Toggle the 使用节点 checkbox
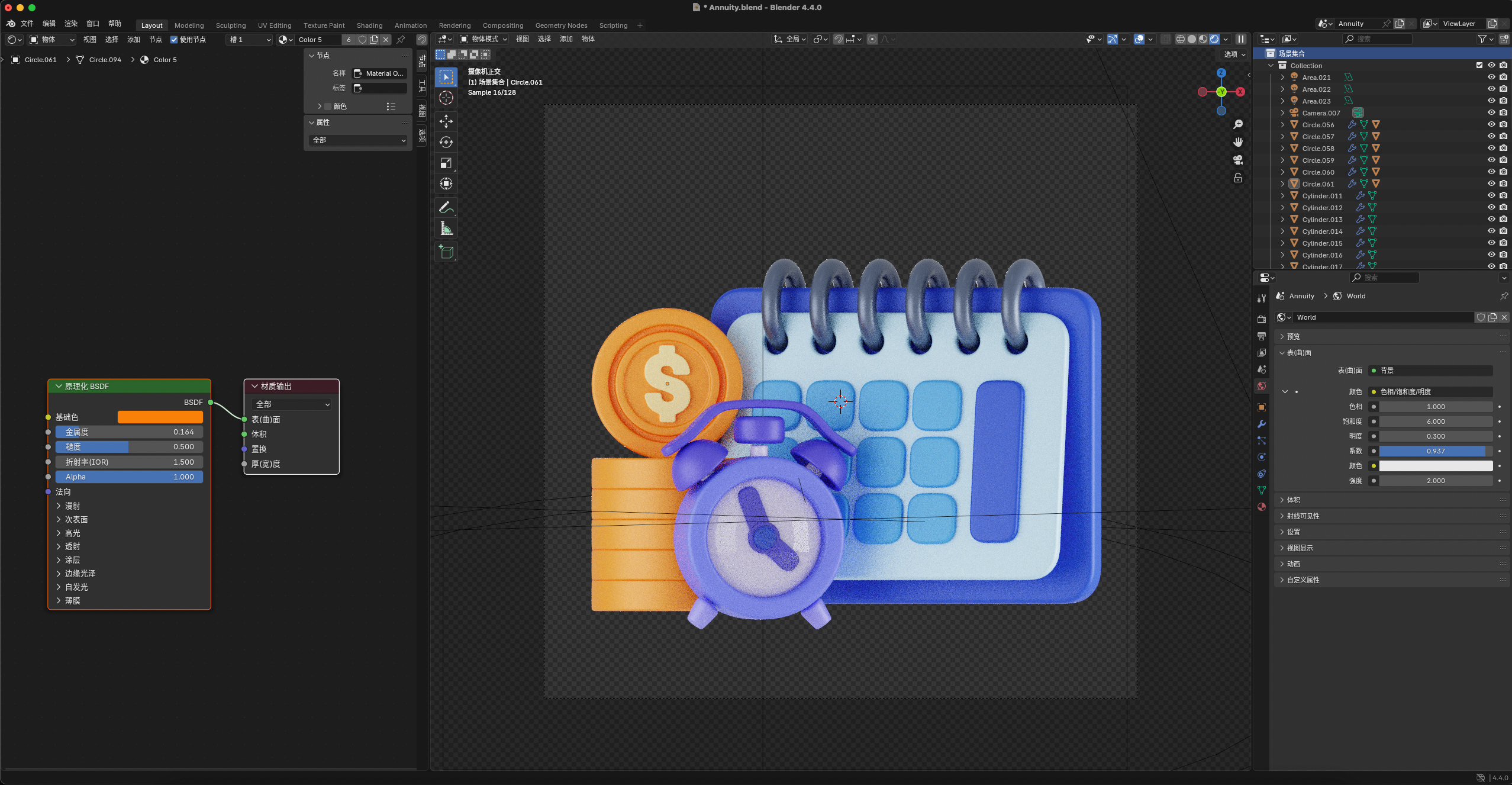This screenshot has width=1512, height=785. point(173,39)
